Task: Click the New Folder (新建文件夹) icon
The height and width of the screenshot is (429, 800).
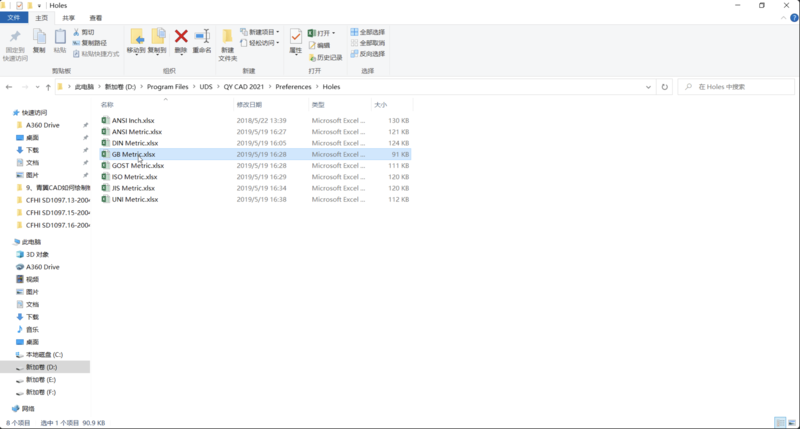Action: point(228,41)
